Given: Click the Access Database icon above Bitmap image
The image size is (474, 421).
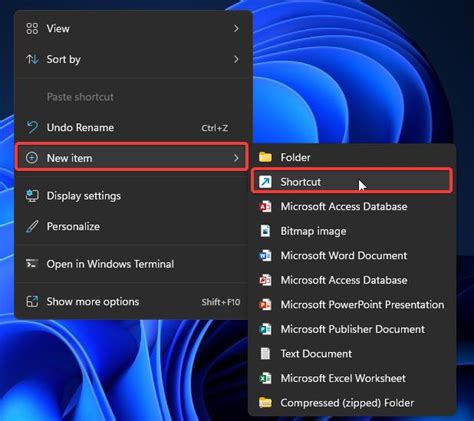Looking at the screenshot, I should pyautogui.click(x=265, y=207).
